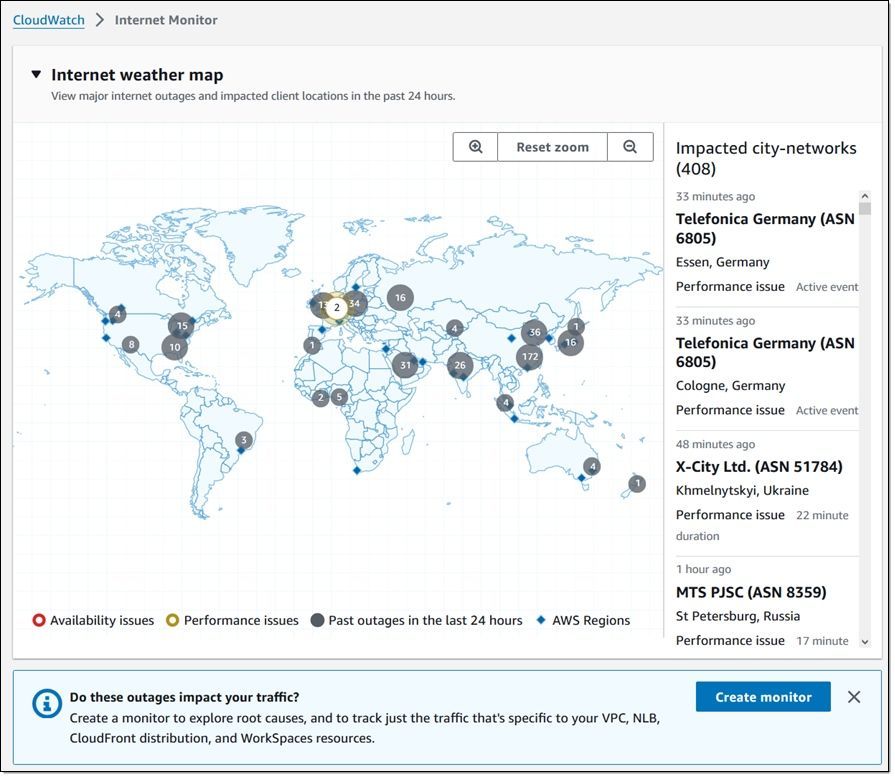Click the Internet Monitor breadcrumb text
The height and width of the screenshot is (777, 895).
coord(166,20)
